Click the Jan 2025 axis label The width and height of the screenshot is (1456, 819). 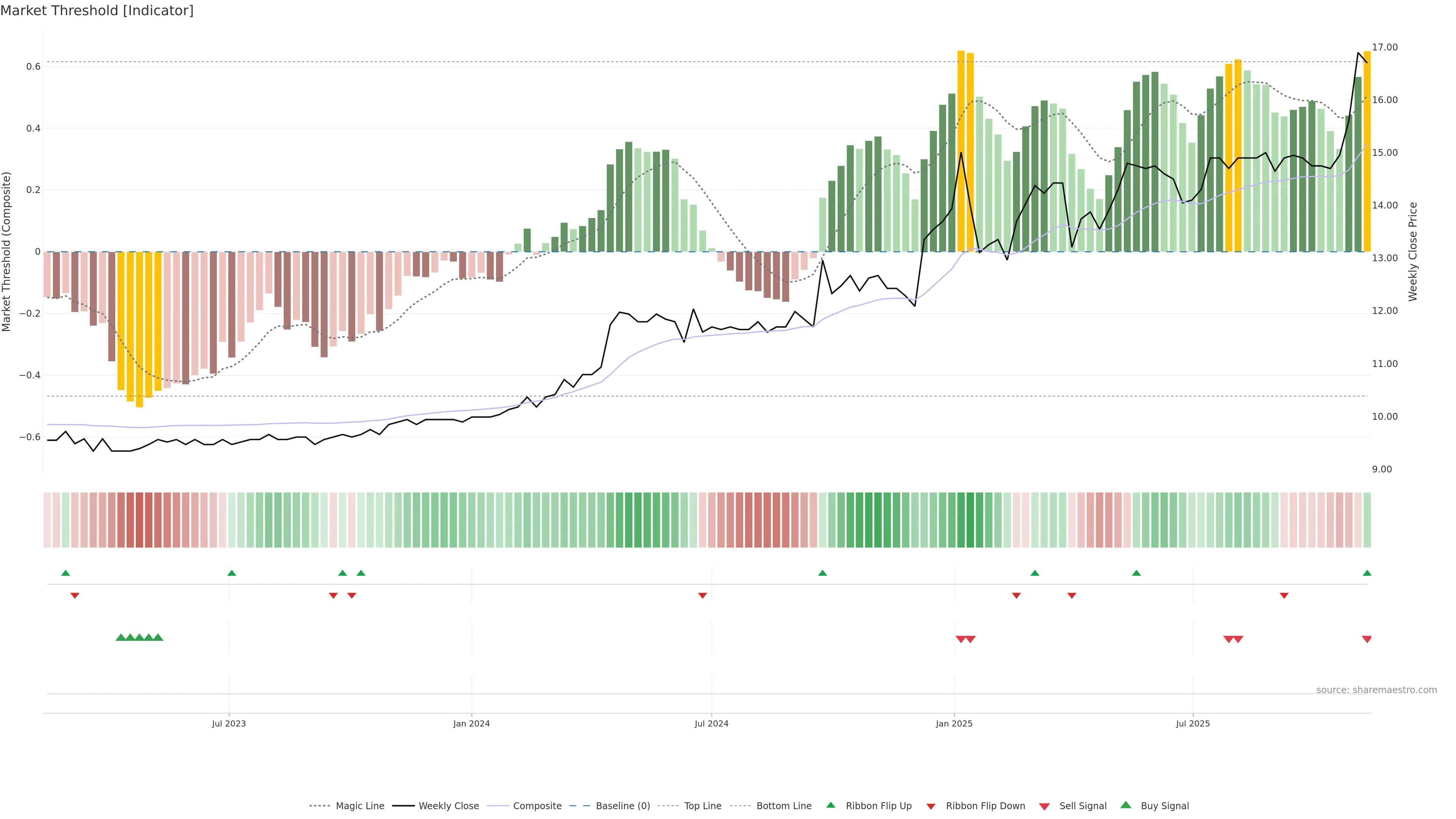coord(954,723)
